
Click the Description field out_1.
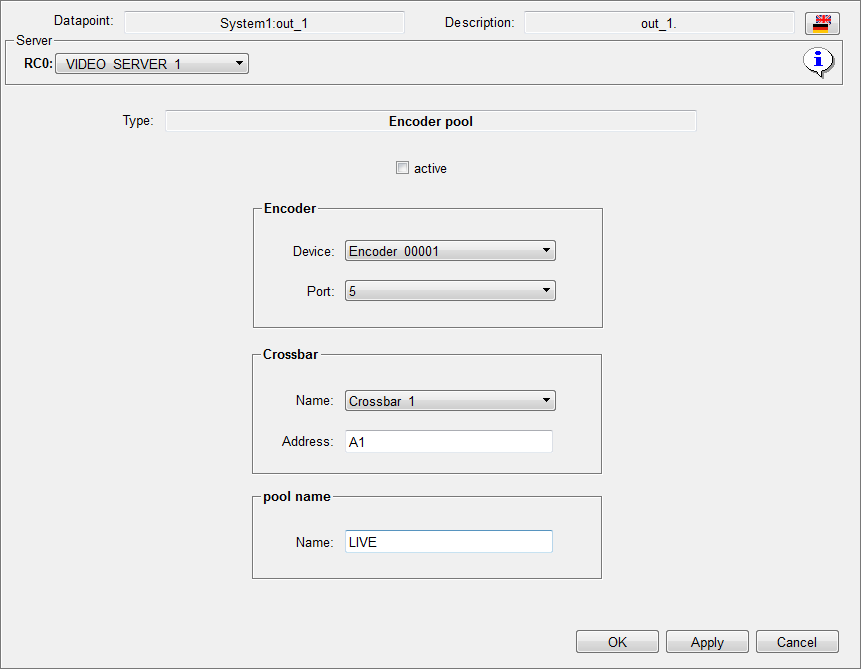659,23
